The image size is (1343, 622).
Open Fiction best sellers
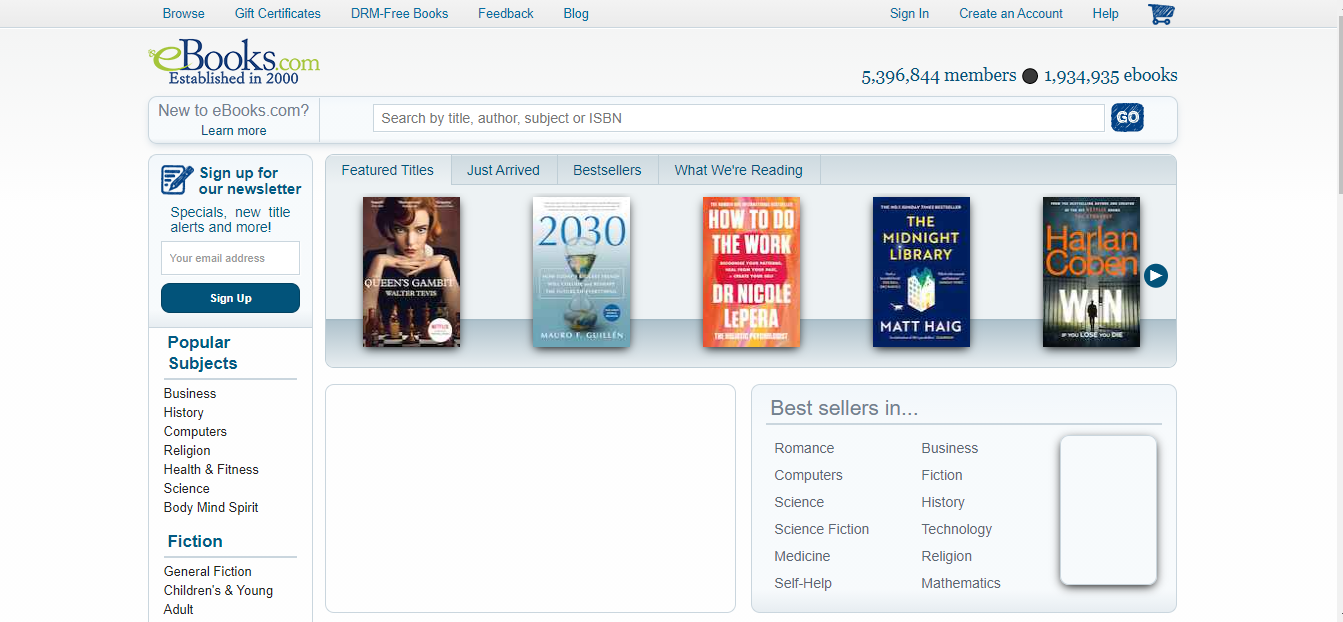click(942, 475)
